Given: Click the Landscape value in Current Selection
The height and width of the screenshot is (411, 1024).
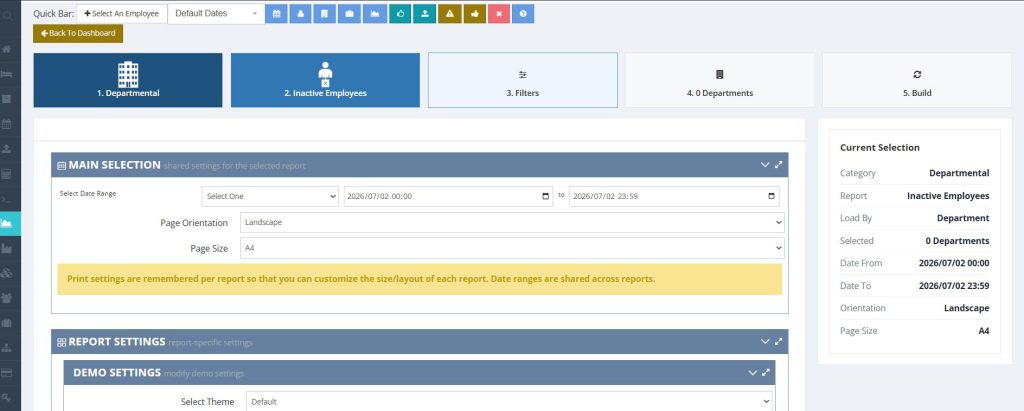Looking at the screenshot, I should click(x=967, y=308).
